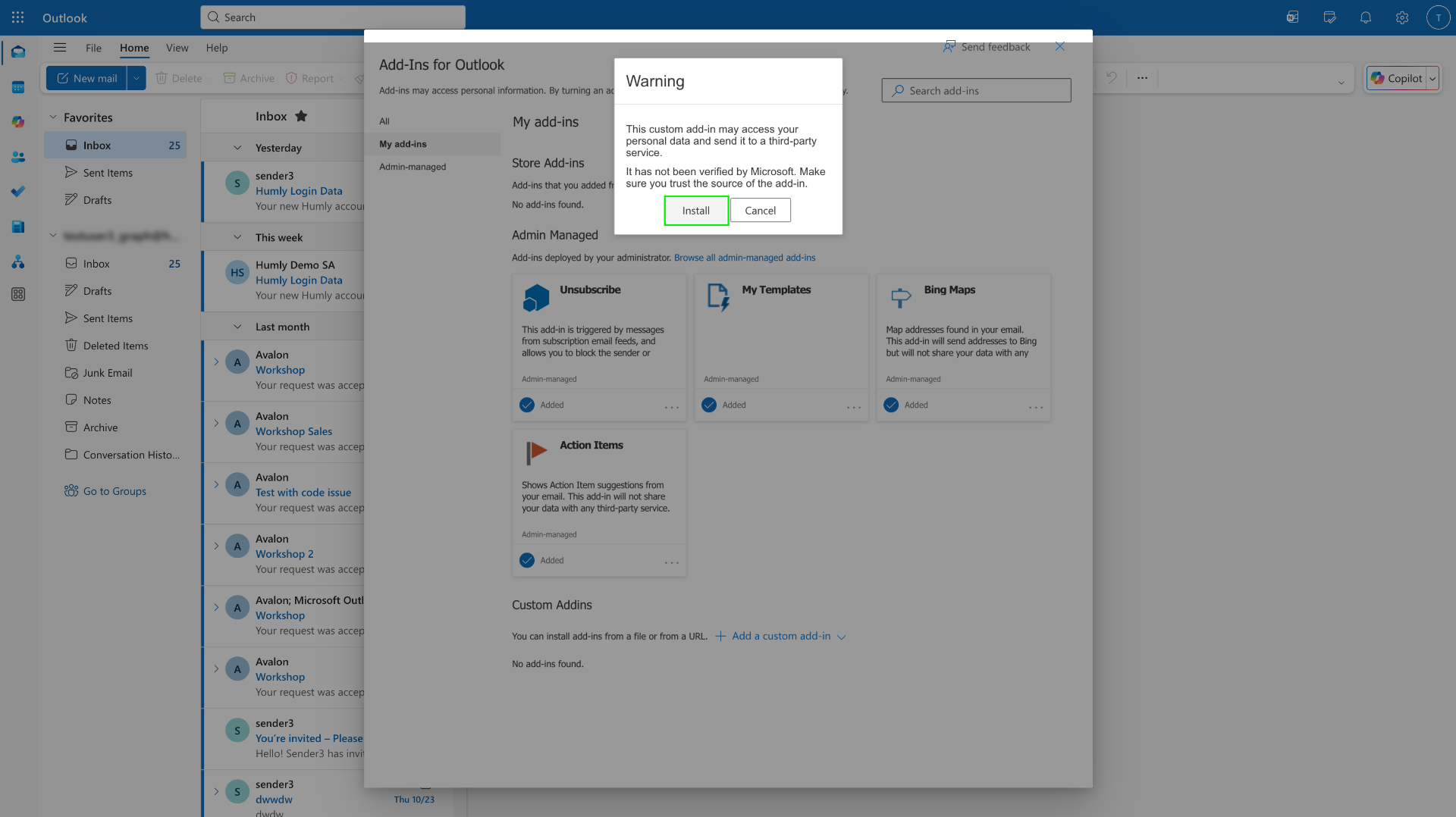Open Settings gear icon
The width and height of the screenshot is (1456, 817).
(1402, 17)
